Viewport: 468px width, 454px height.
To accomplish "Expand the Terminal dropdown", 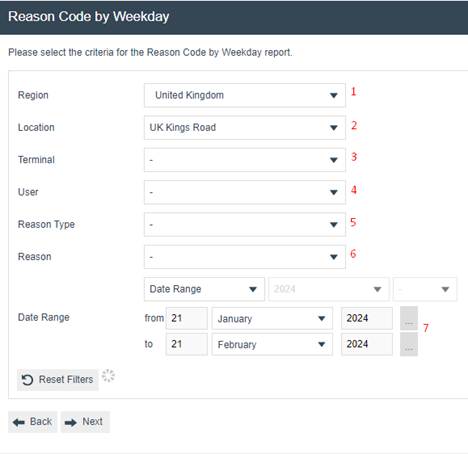I will [x=245, y=160].
